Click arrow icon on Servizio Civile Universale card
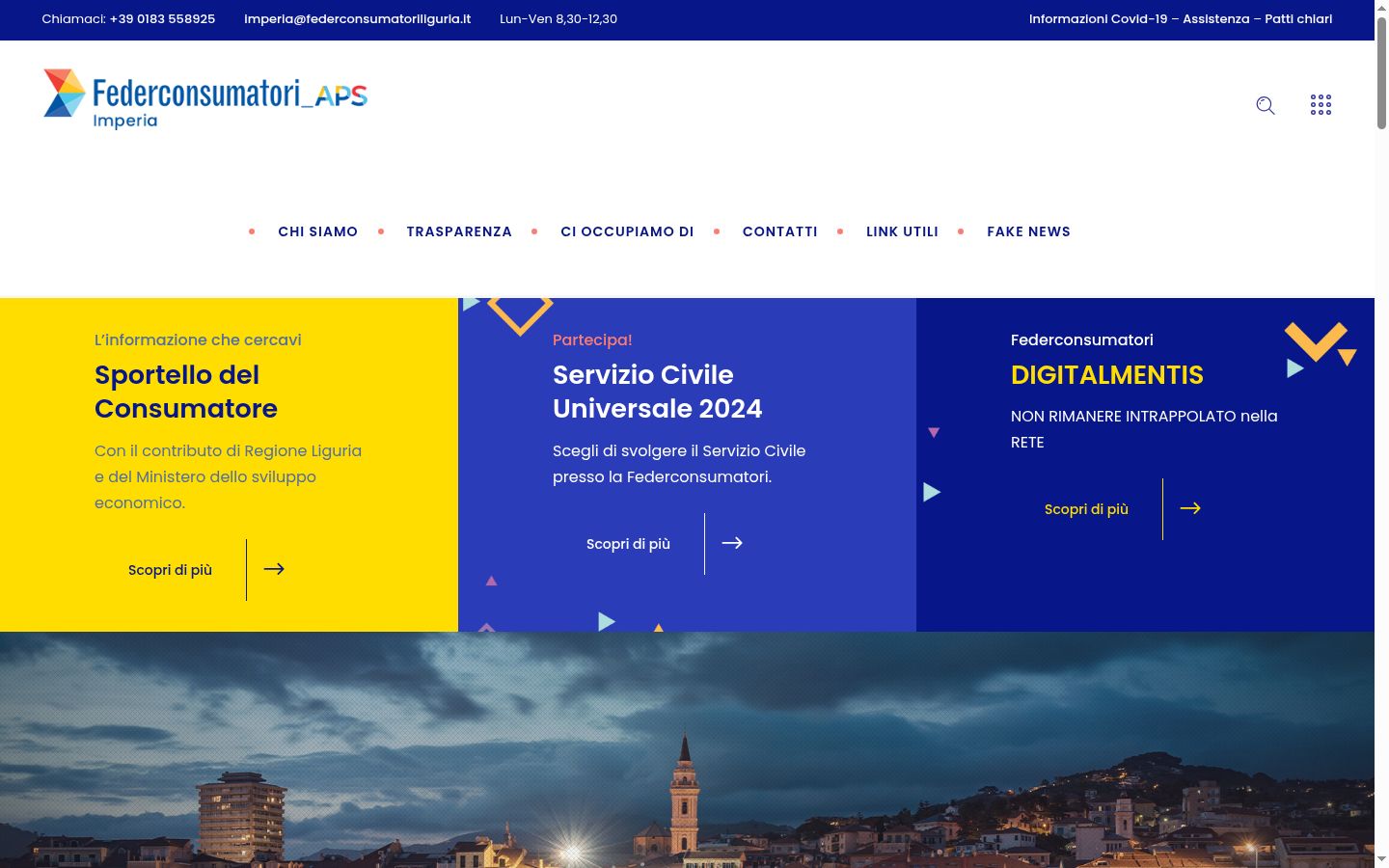1389x868 pixels. 732,543
